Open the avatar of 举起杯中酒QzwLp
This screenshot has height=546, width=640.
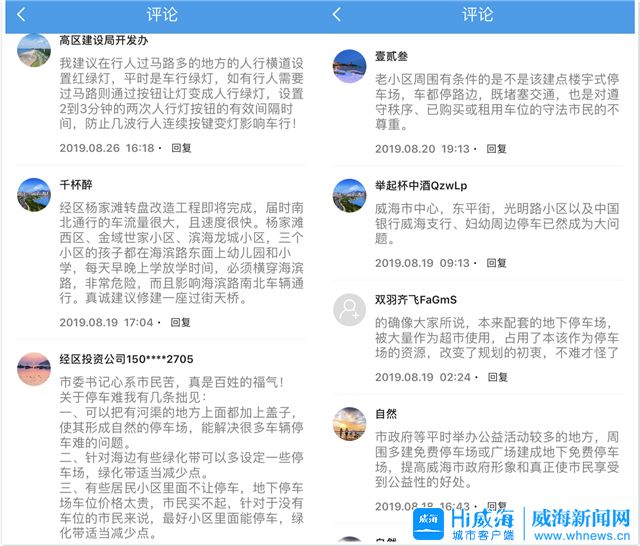coord(349,196)
